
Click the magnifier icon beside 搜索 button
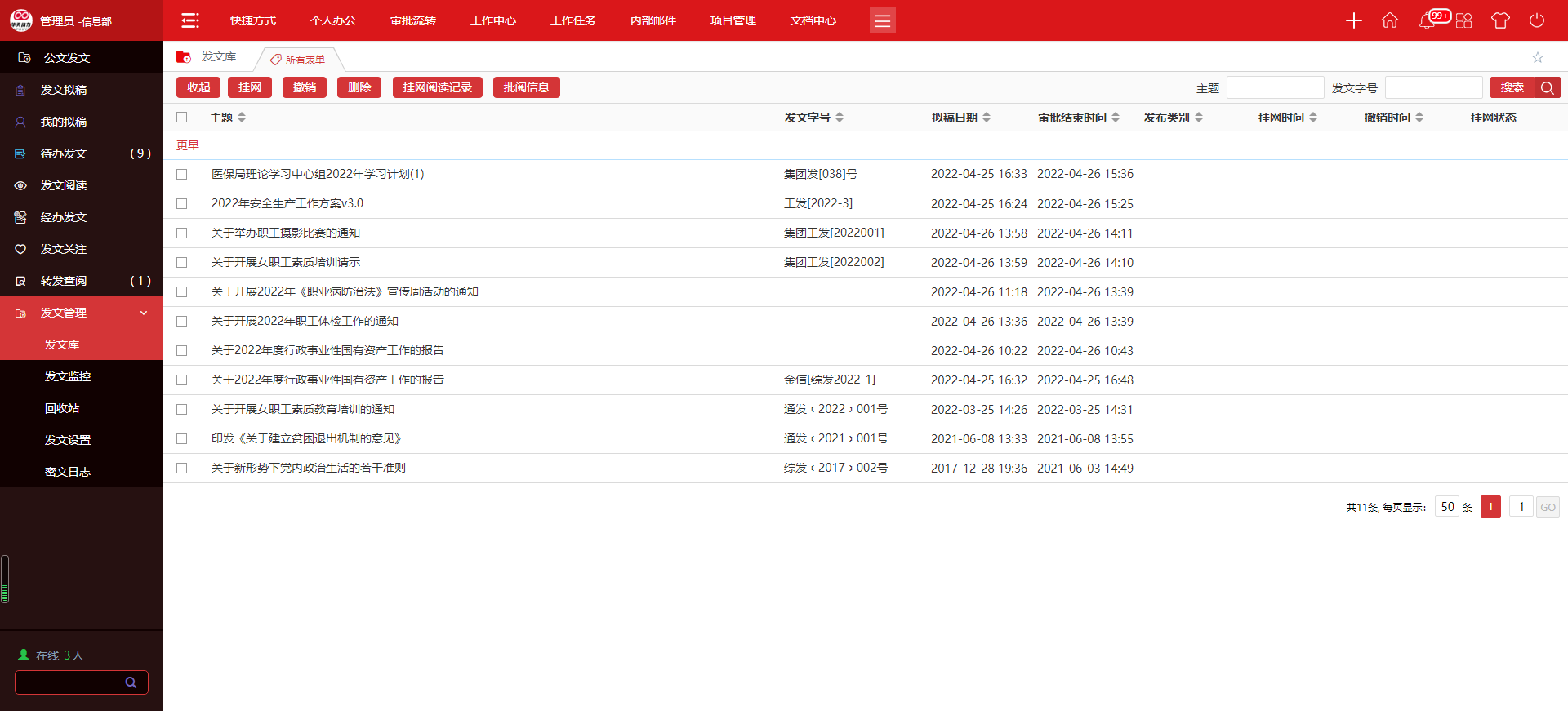point(1547,88)
